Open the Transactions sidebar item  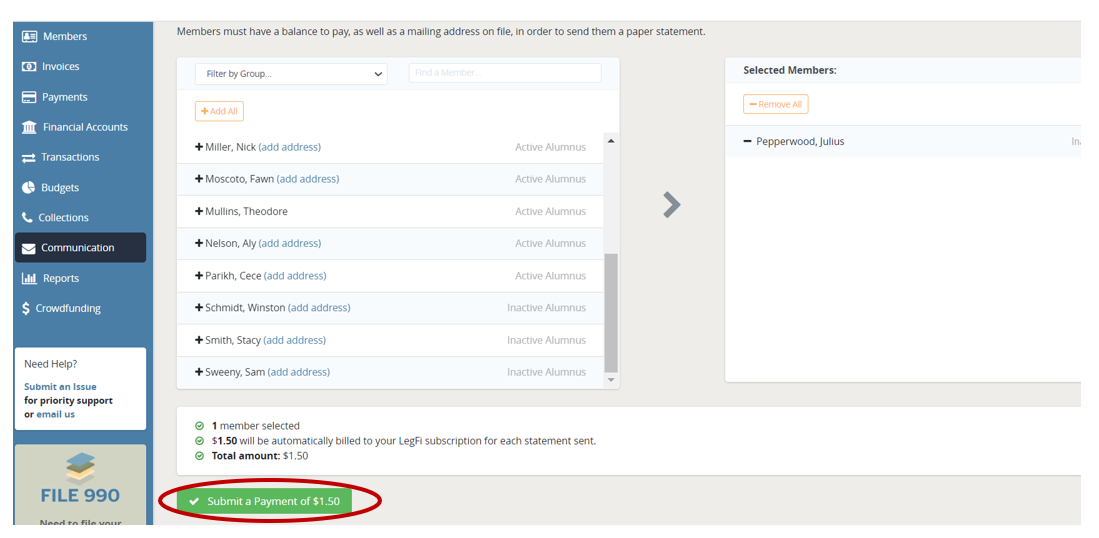pos(70,157)
